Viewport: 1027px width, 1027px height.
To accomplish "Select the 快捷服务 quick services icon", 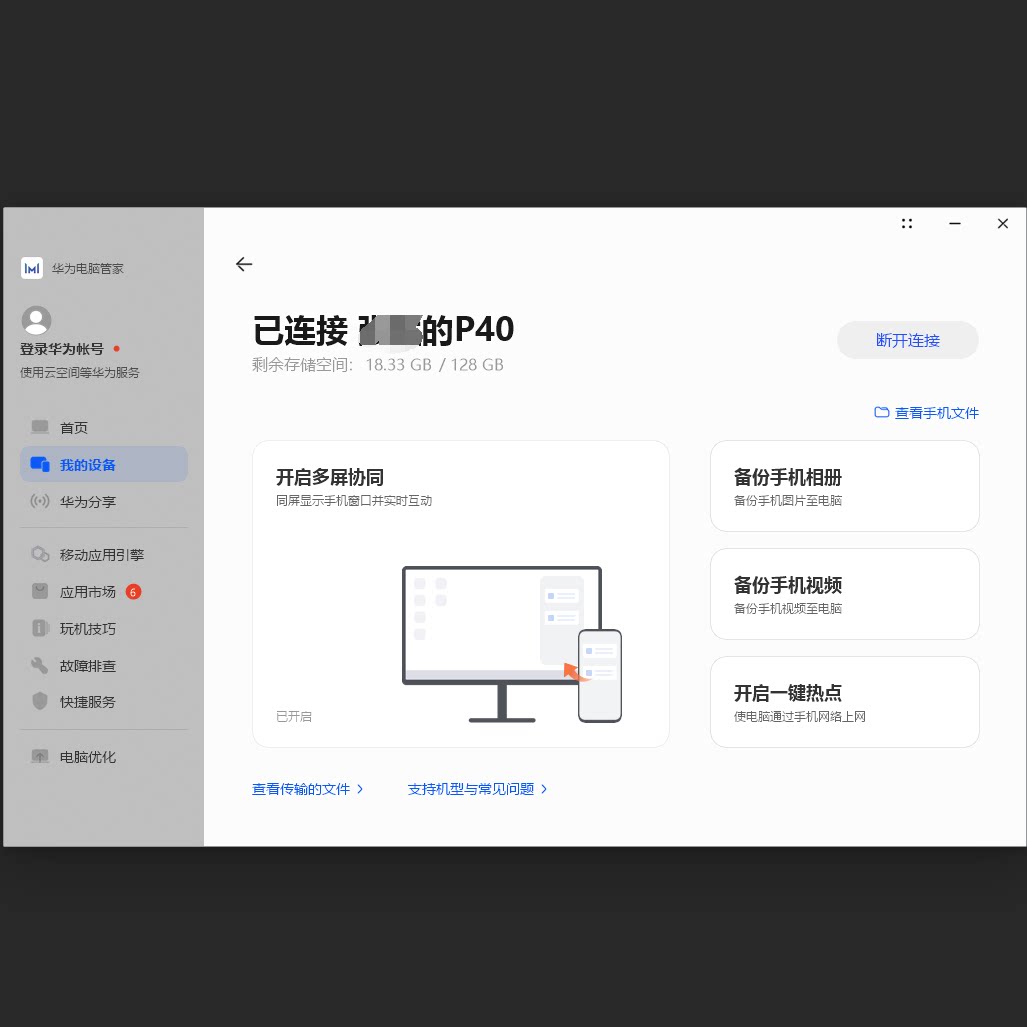I will click(40, 701).
